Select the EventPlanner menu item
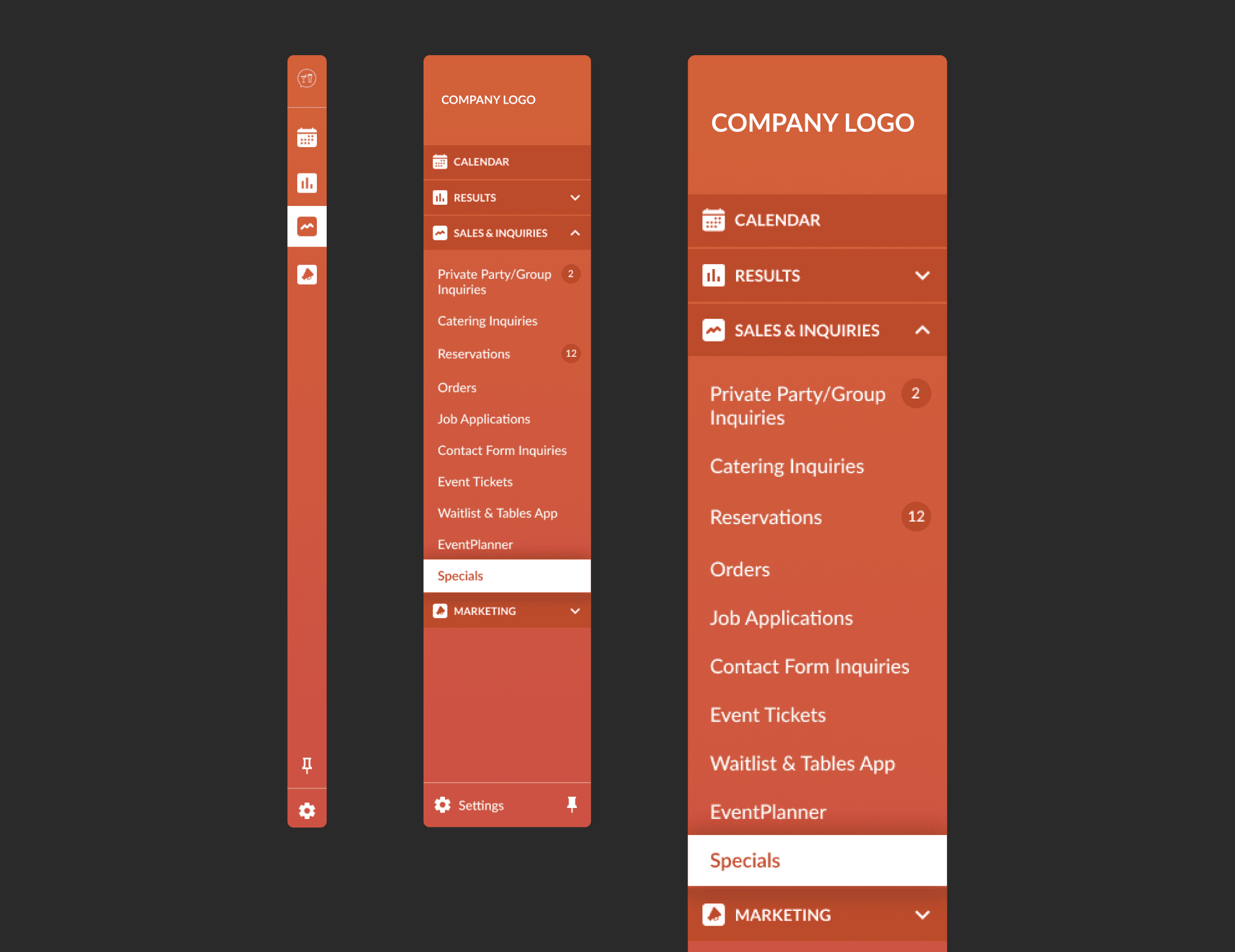This screenshot has height=952, width=1235. (475, 544)
